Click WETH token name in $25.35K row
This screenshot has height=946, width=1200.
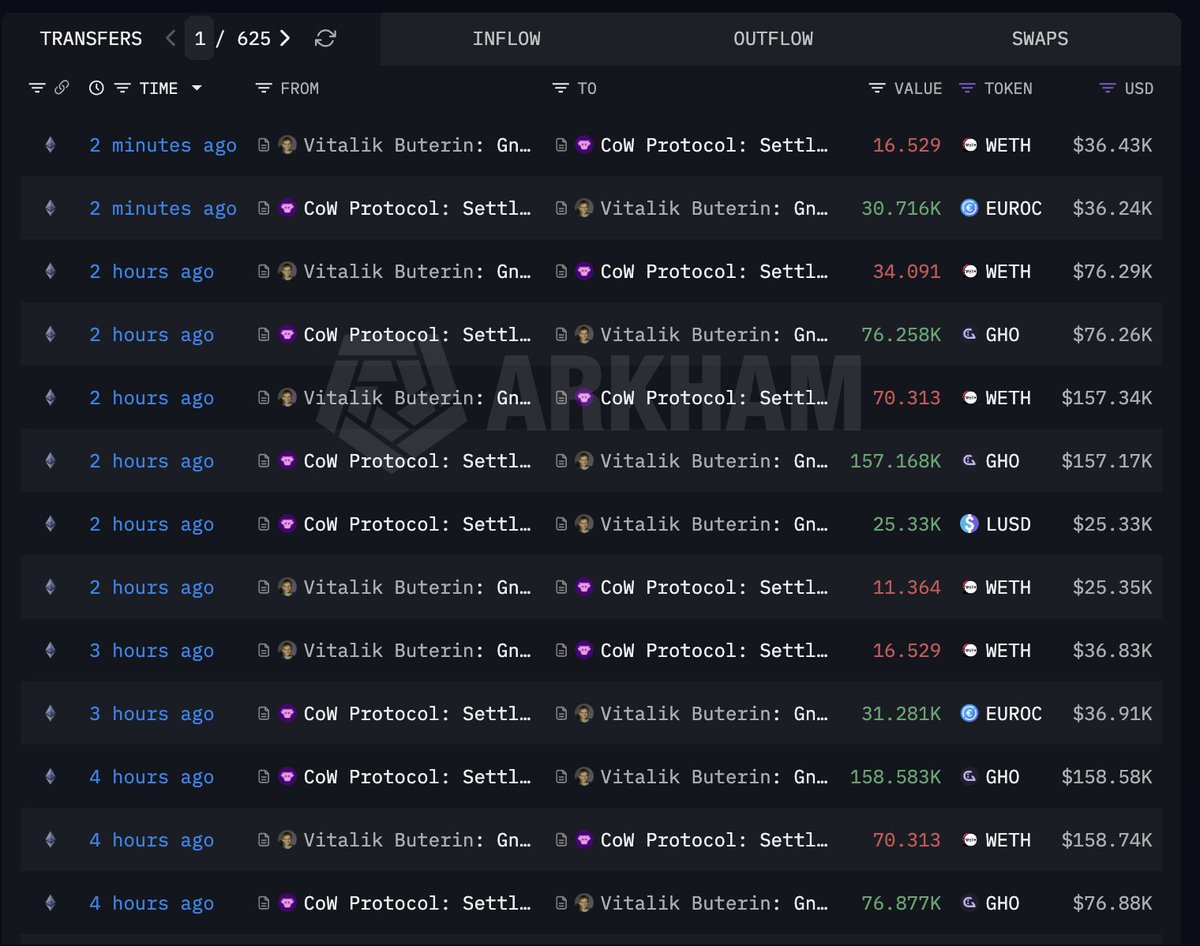coord(1008,587)
